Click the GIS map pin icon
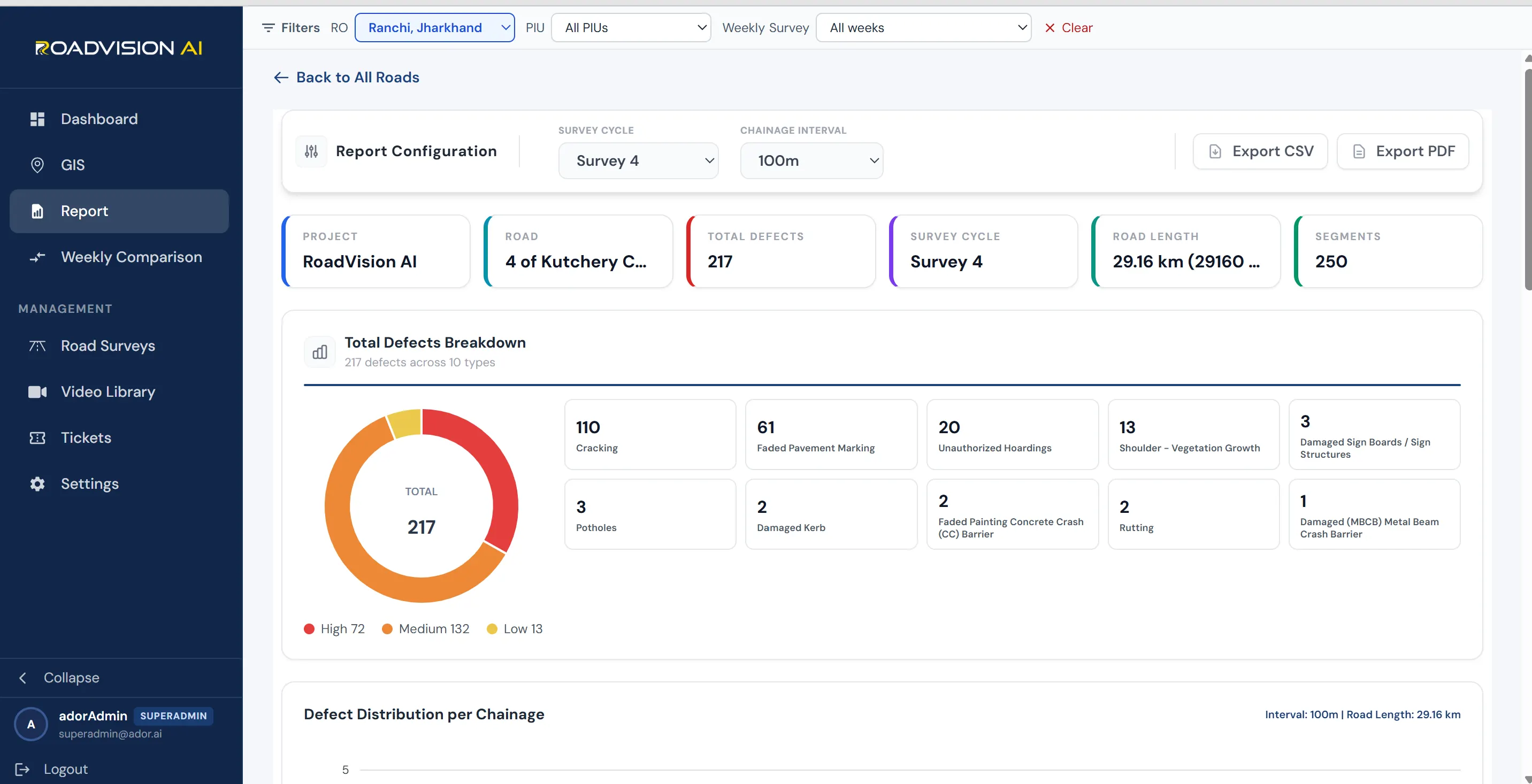Viewport: 1532px width, 784px height. [37, 165]
